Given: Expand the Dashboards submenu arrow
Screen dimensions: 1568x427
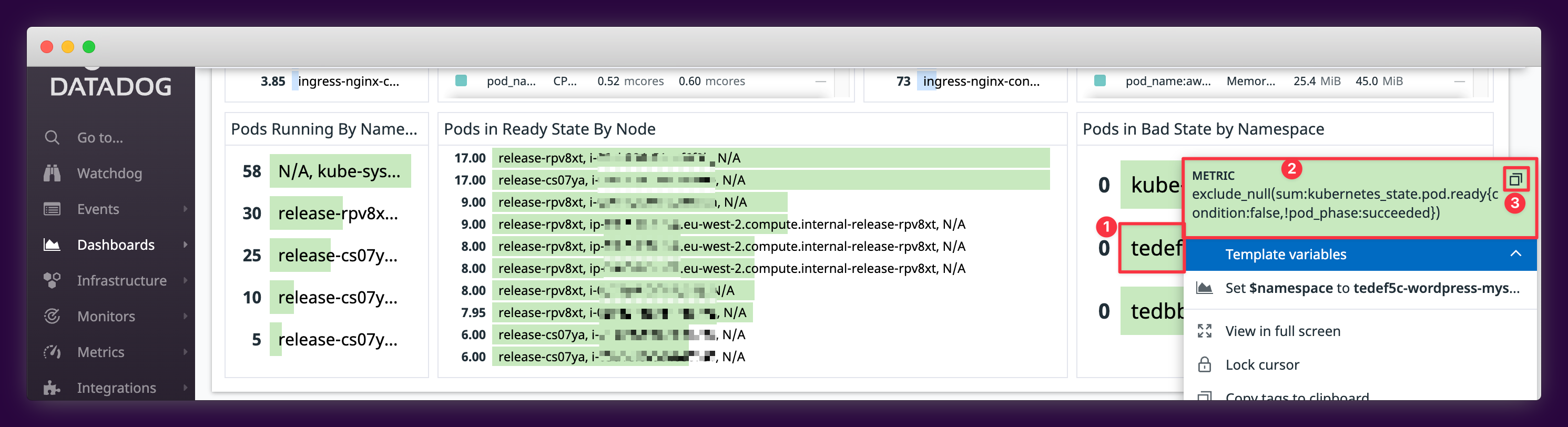Looking at the screenshot, I should coord(186,245).
